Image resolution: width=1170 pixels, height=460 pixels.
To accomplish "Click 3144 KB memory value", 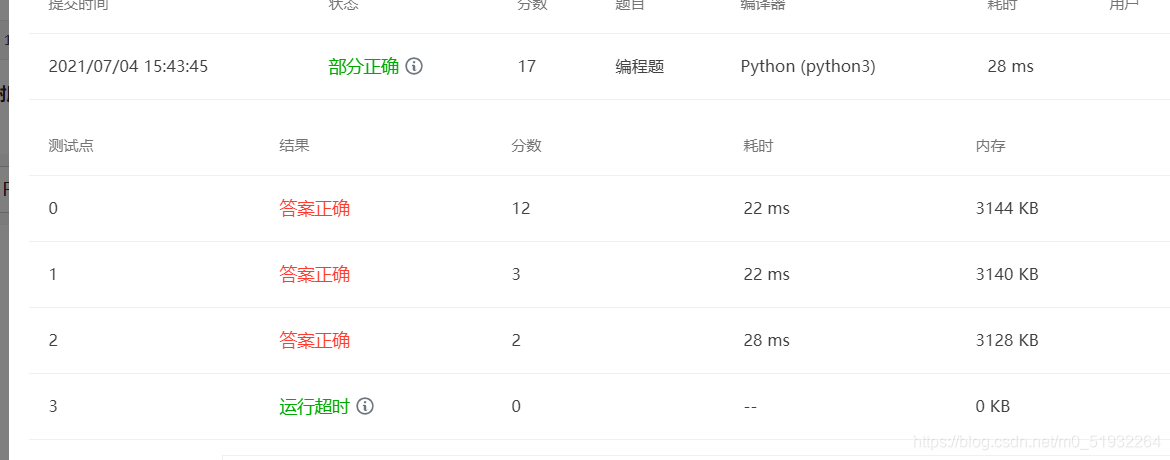I will pos(1007,208).
